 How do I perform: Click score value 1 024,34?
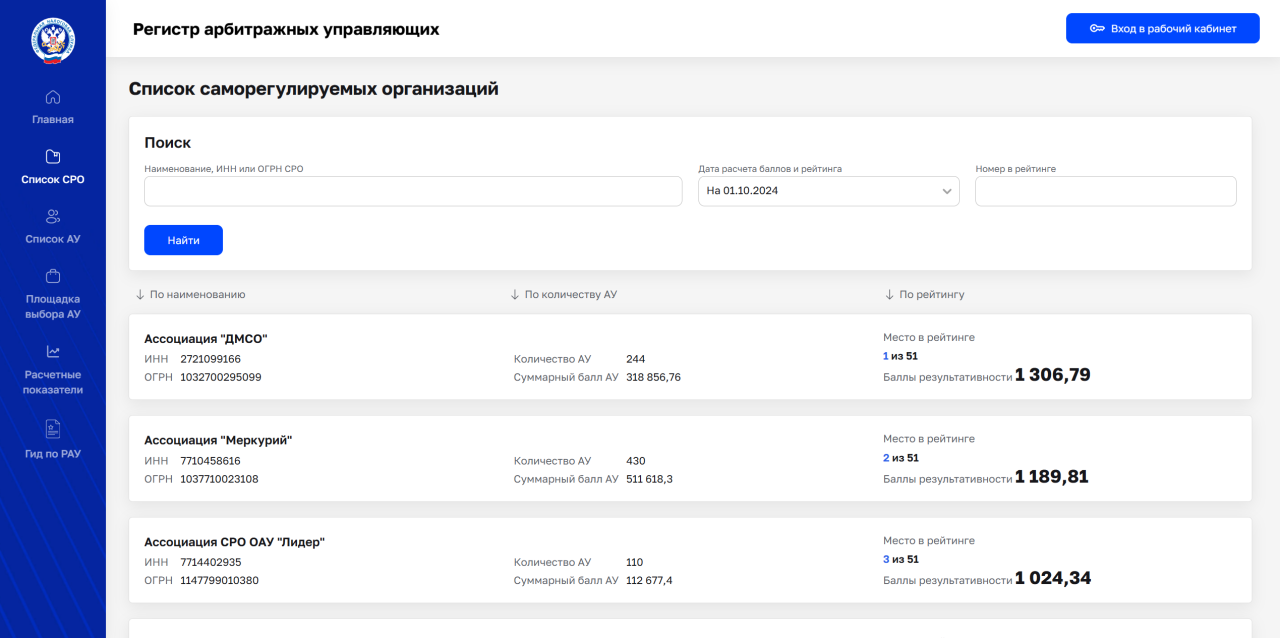point(1053,578)
